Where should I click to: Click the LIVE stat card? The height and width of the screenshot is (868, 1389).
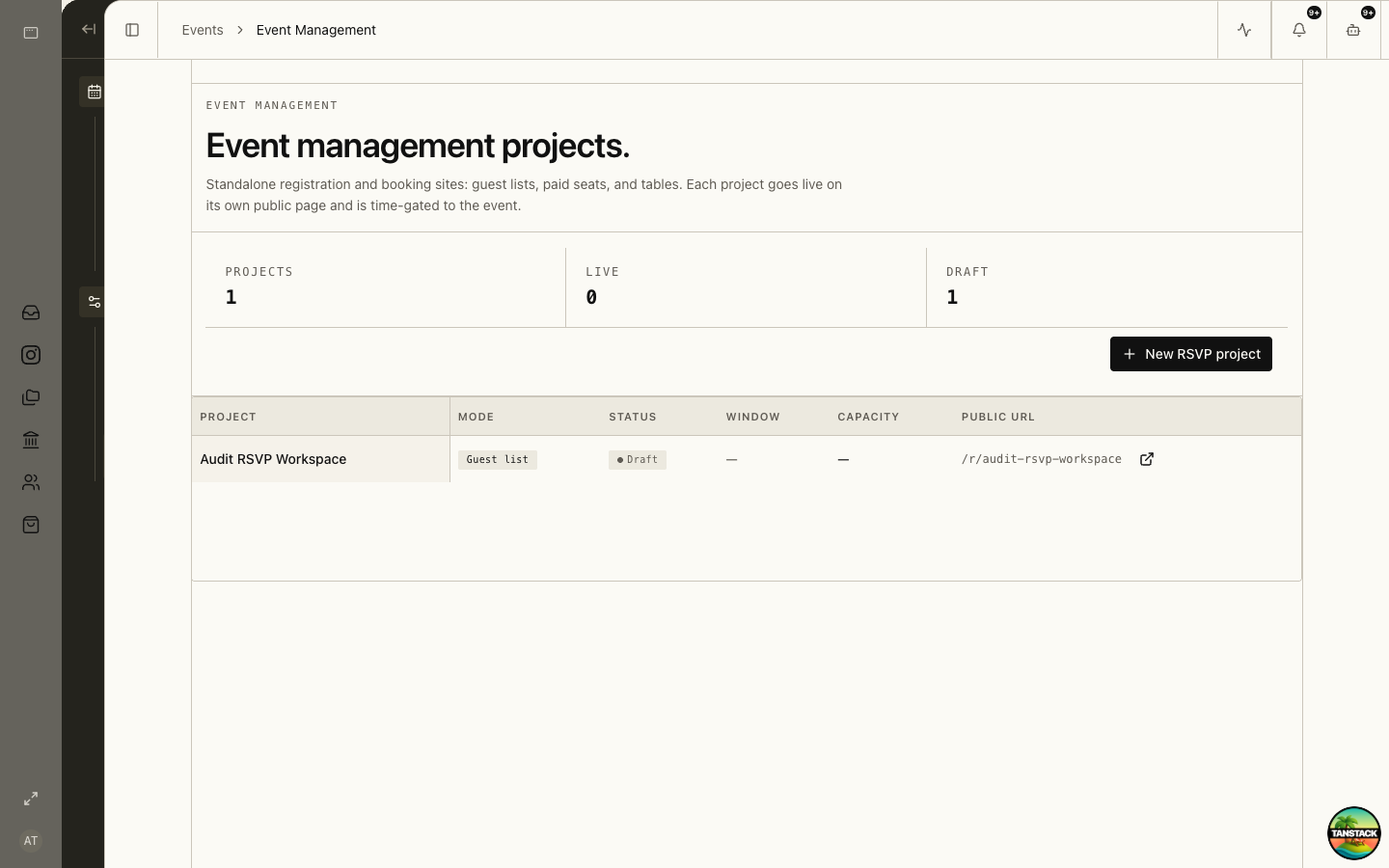pyautogui.click(x=747, y=287)
